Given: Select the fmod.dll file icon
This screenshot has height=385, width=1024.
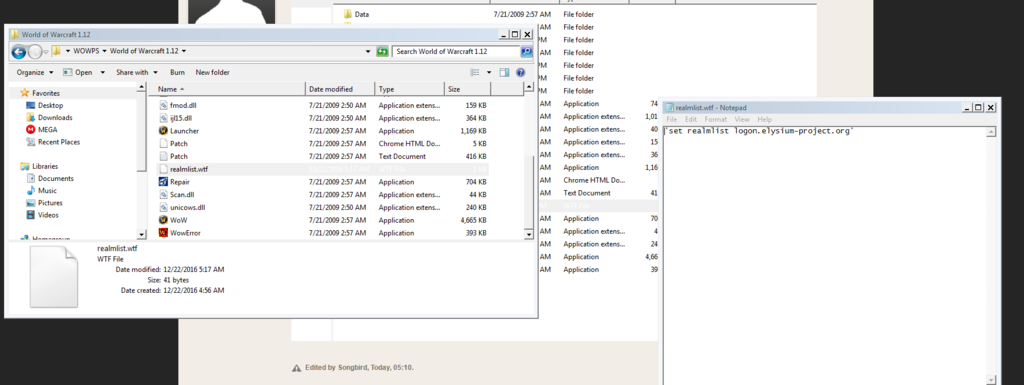Looking at the screenshot, I should tap(164, 105).
